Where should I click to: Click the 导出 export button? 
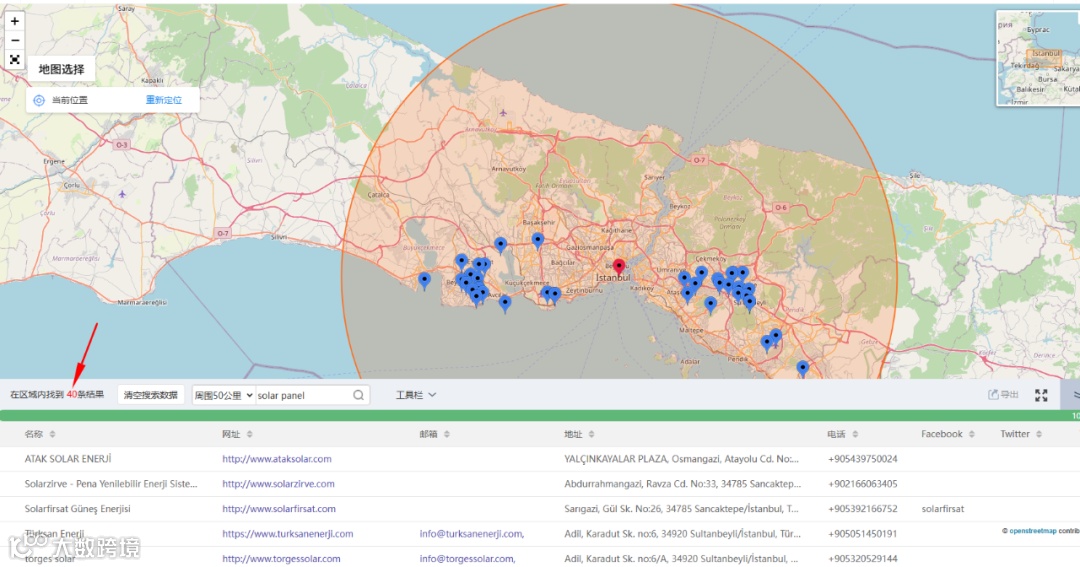(x=1004, y=395)
